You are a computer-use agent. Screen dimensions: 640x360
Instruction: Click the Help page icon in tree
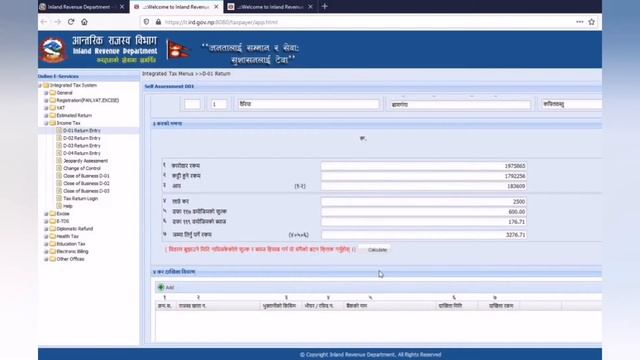59,206
